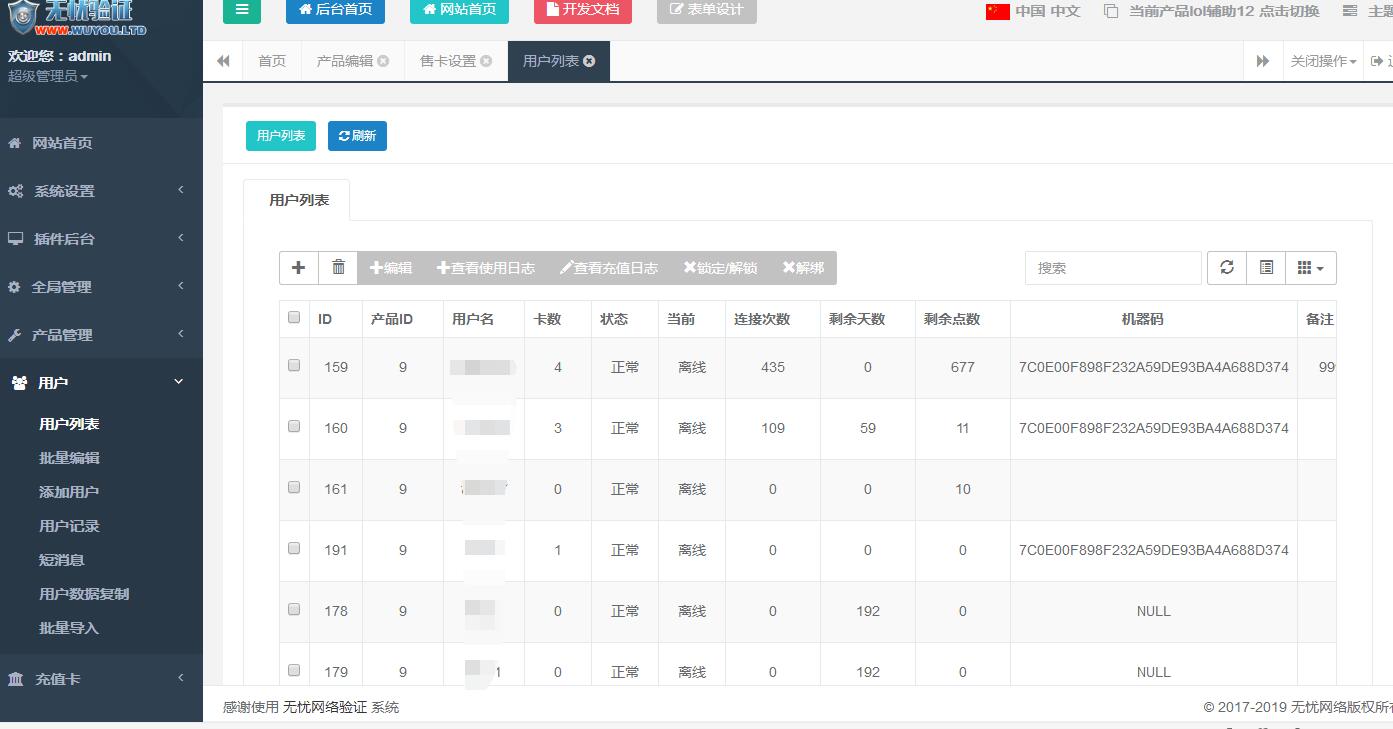Viewport: 1393px width, 729px height.
Task: Open the columns grid dropdown
Action: pyautogui.click(x=1310, y=267)
